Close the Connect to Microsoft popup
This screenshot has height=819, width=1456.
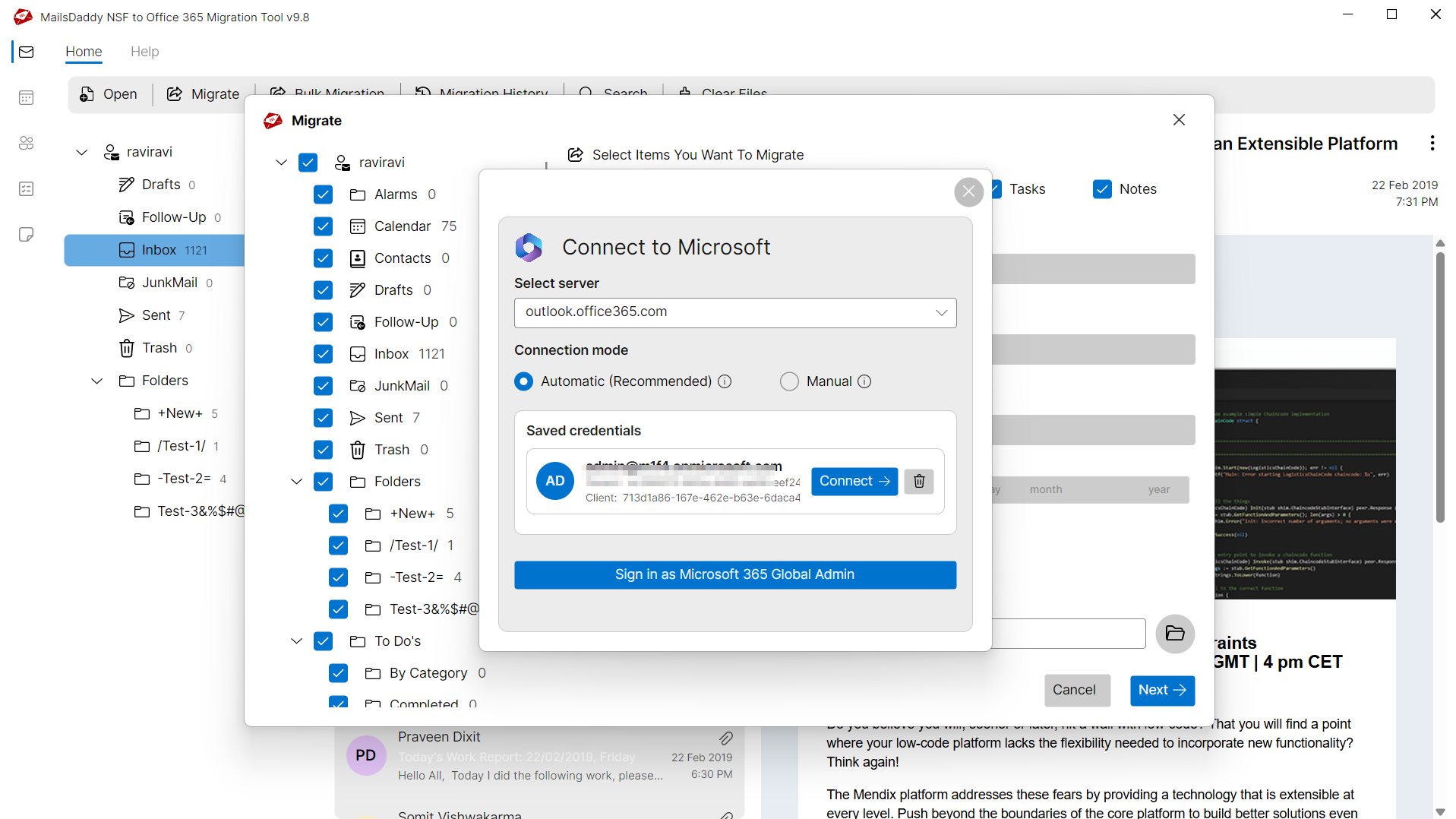(968, 191)
